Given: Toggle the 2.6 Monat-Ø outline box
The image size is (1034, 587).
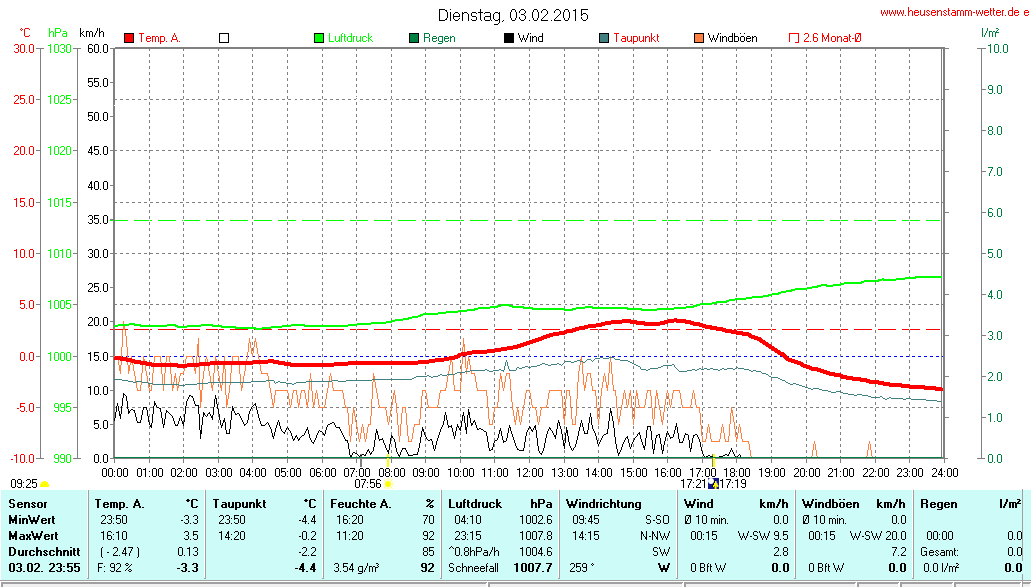Looking at the screenshot, I should click(x=794, y=38).
